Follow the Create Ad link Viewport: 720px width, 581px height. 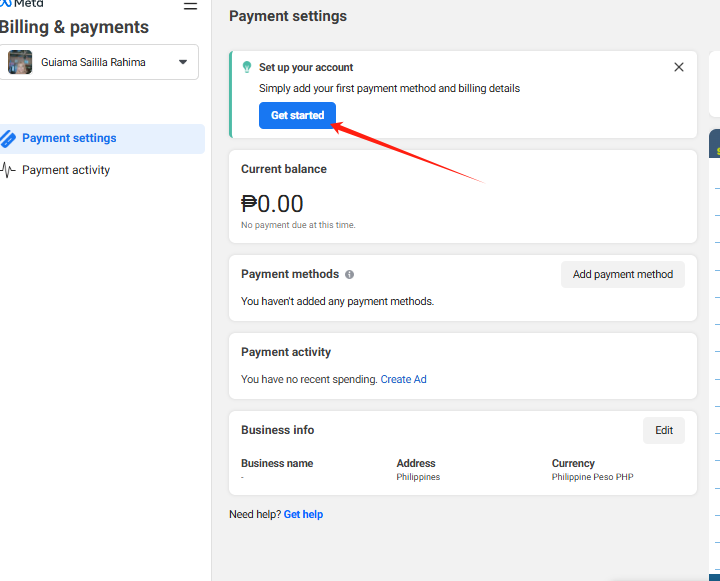click(x=403, y=379)
